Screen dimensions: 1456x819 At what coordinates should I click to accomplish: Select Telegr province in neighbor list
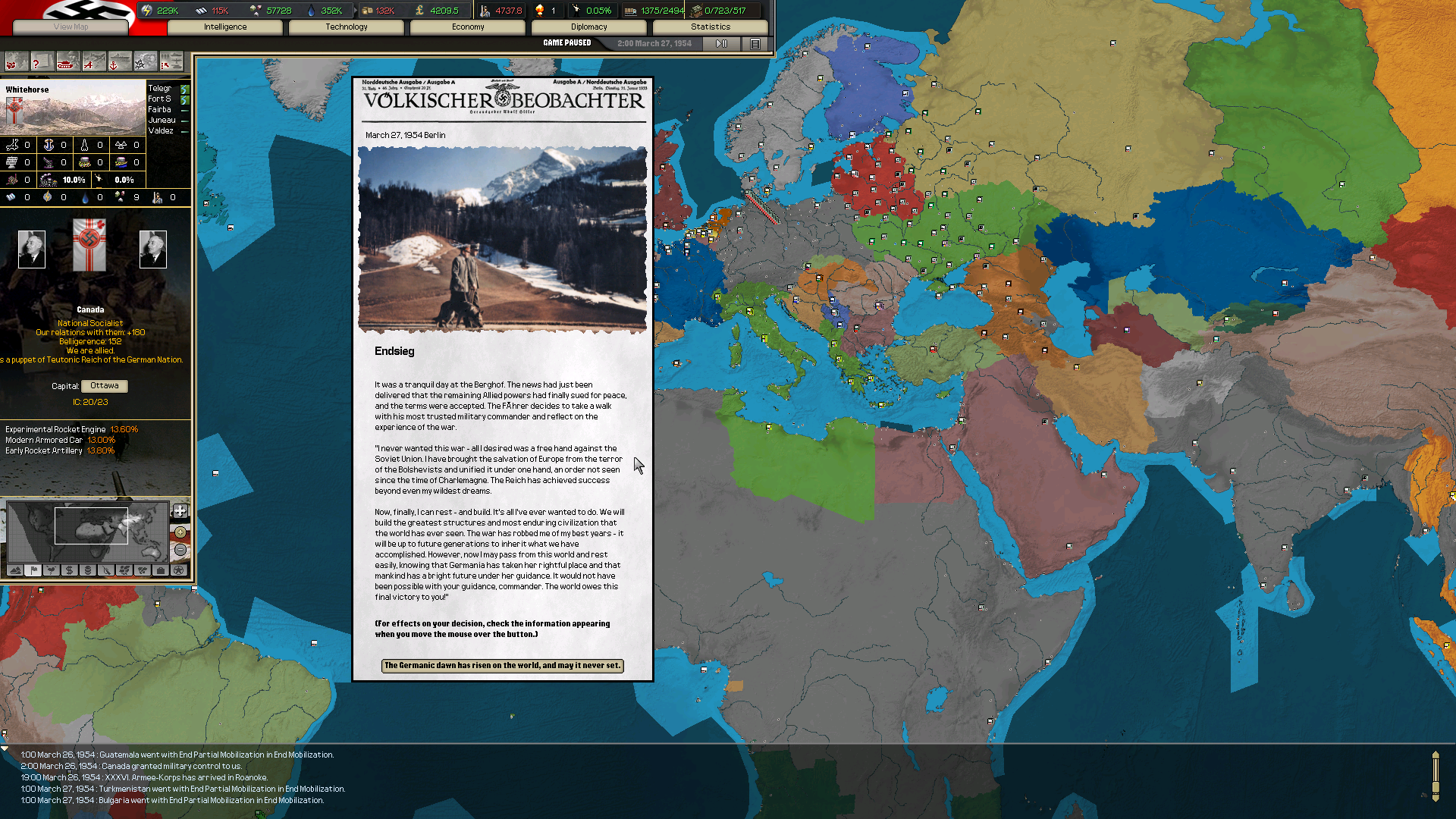click(x=160, y=89)
